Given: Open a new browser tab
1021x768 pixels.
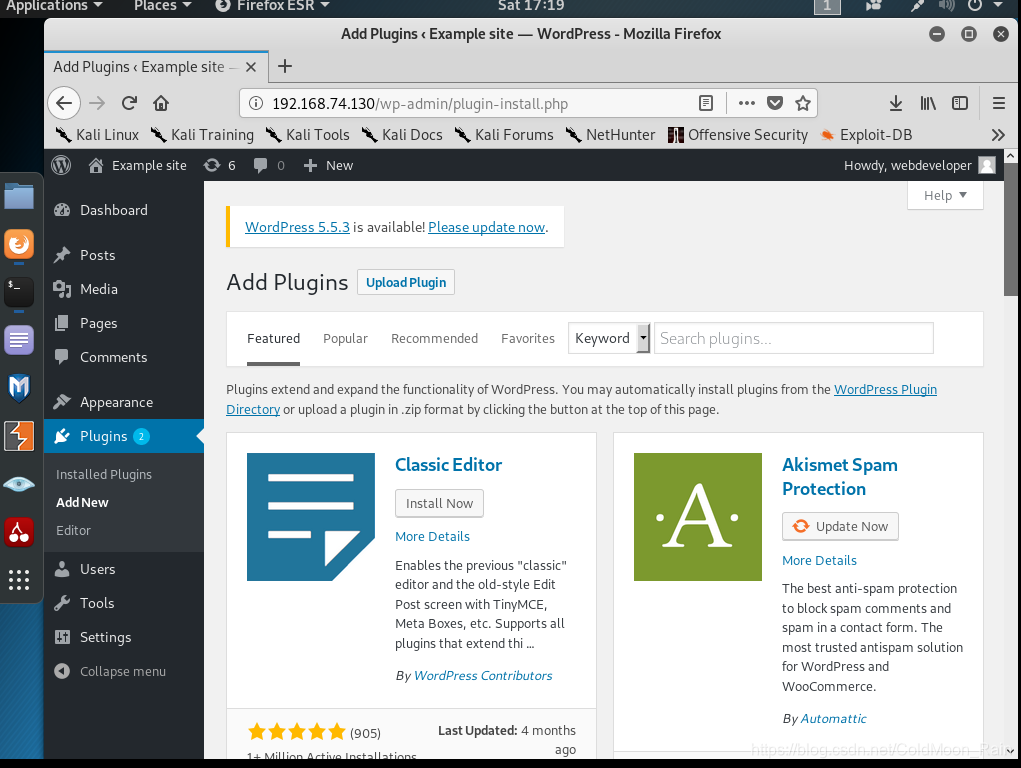Looking at the screenshot, I should [285, 66].
